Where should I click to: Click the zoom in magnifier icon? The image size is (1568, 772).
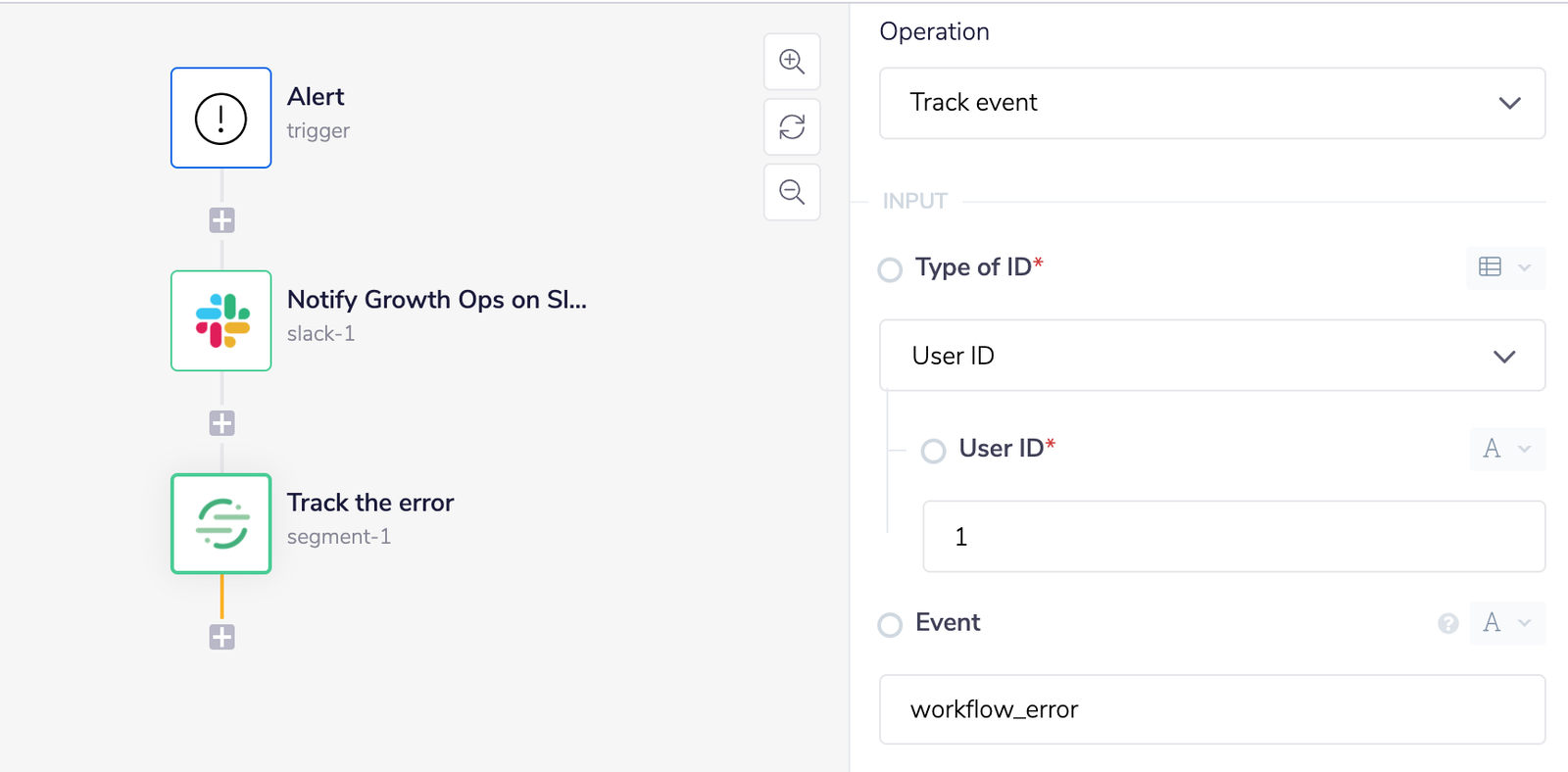click(x=792, y=62)
